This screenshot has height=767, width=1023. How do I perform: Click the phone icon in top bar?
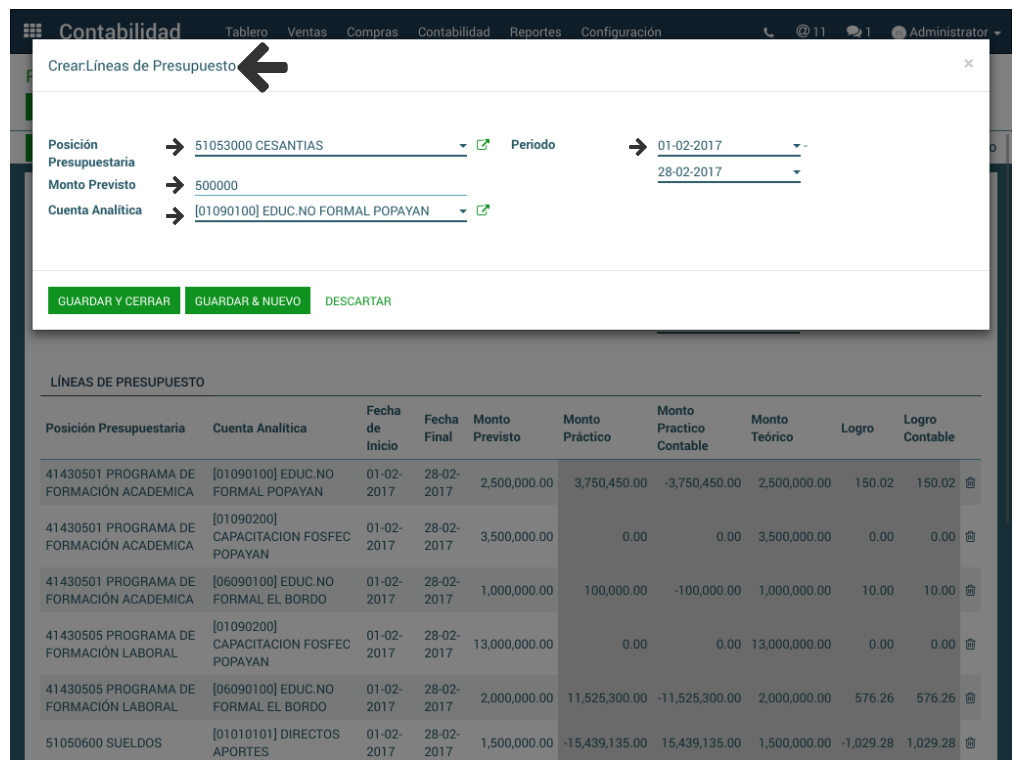coord(768,32)
